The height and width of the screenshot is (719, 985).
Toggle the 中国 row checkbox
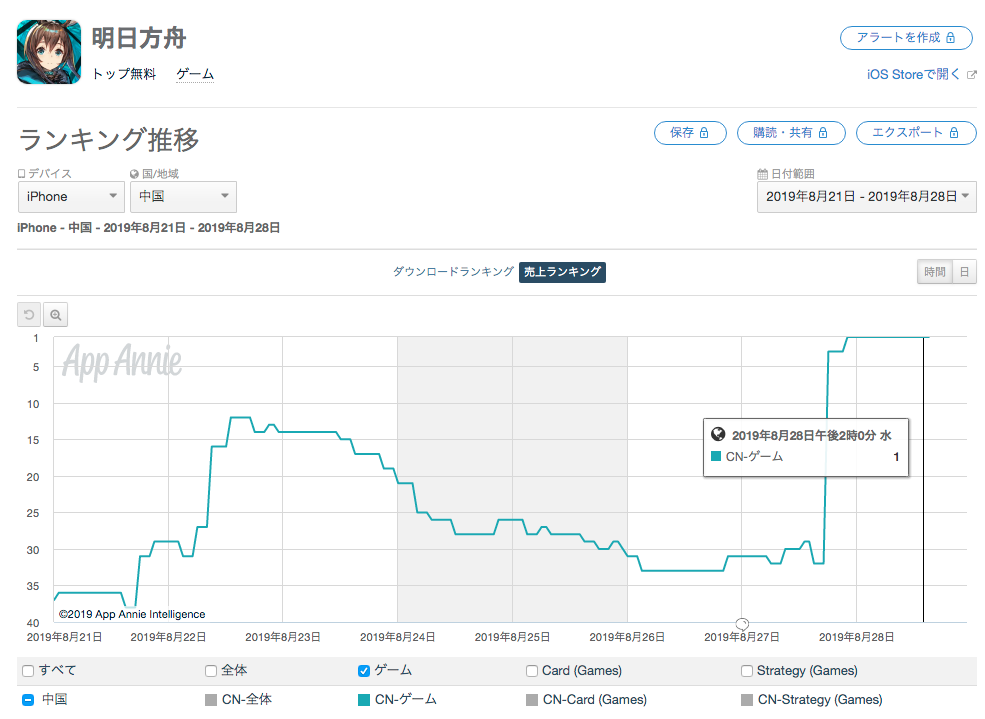28,700
